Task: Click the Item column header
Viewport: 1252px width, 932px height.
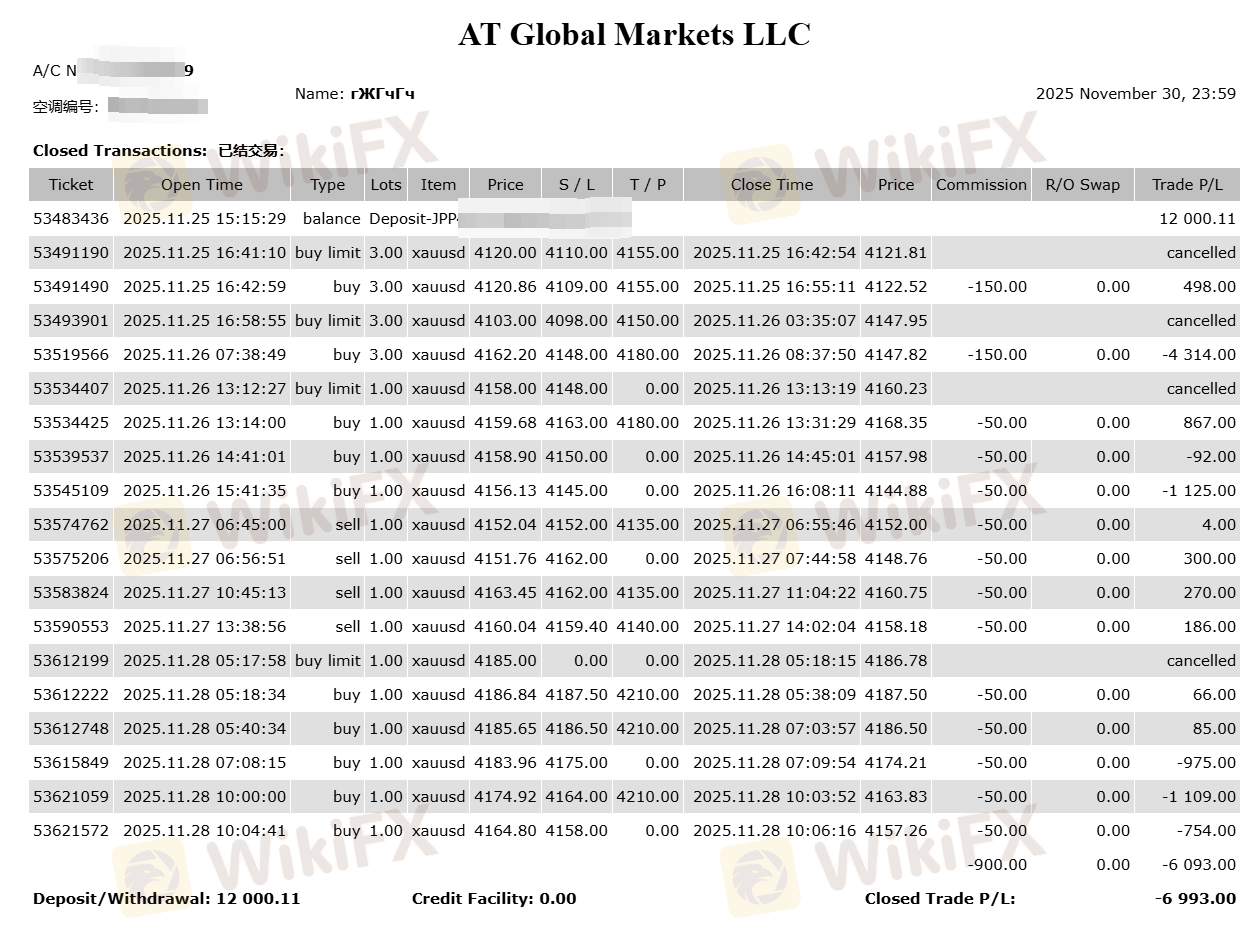Action: pyautogui.click(x=438, y=184)
